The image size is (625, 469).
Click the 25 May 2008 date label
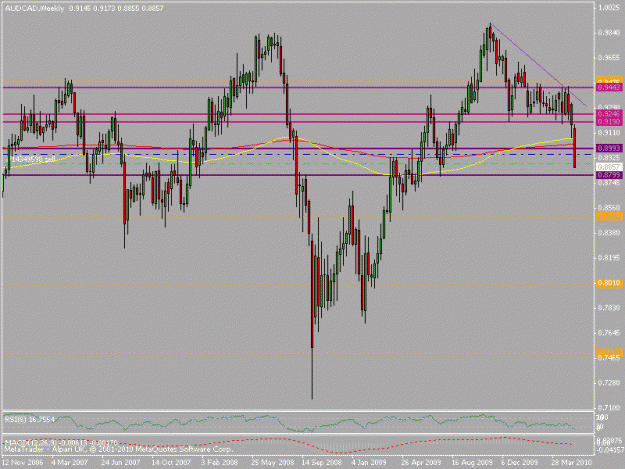tap(273, 462)
